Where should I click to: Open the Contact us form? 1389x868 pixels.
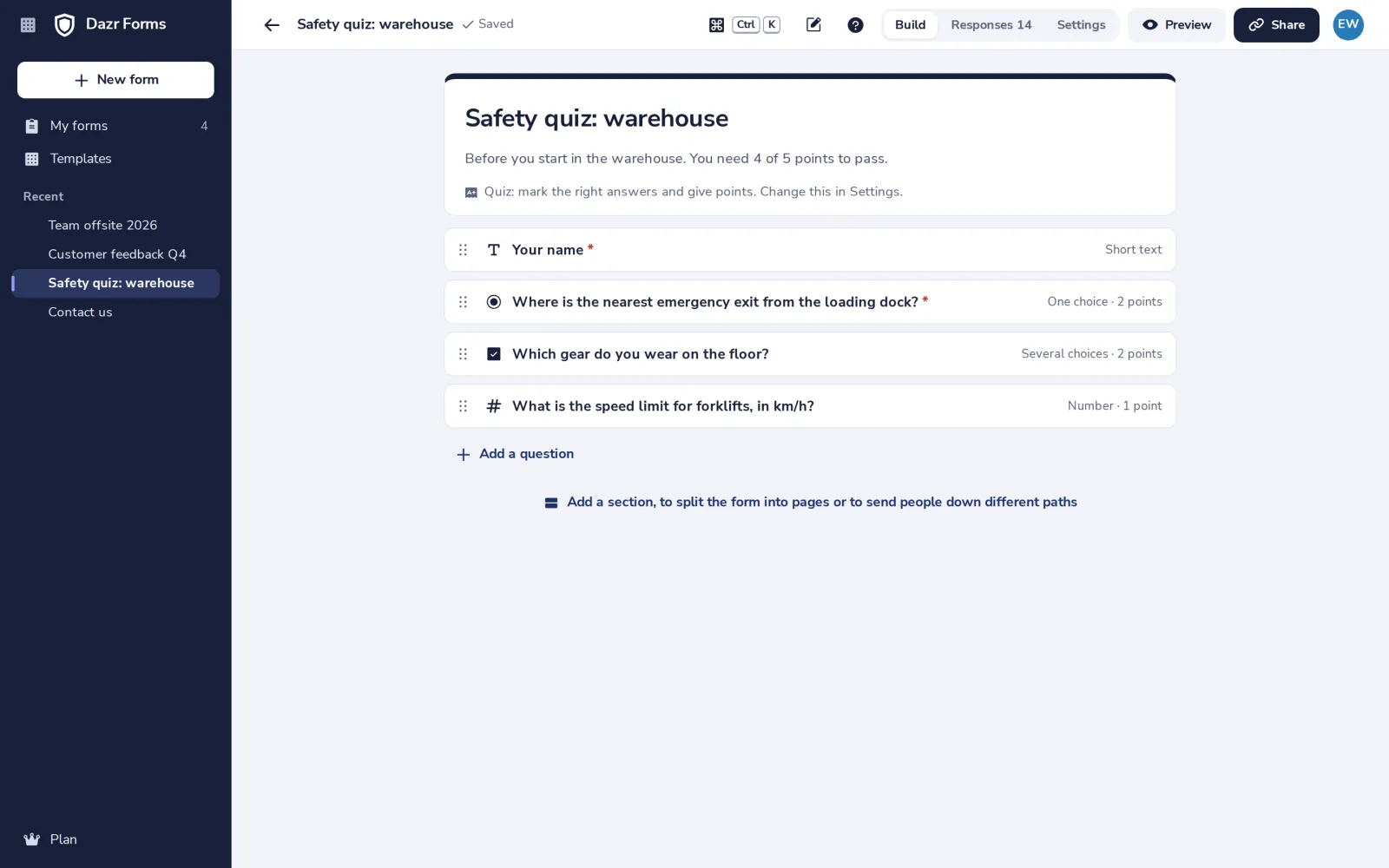pos(115,312)
